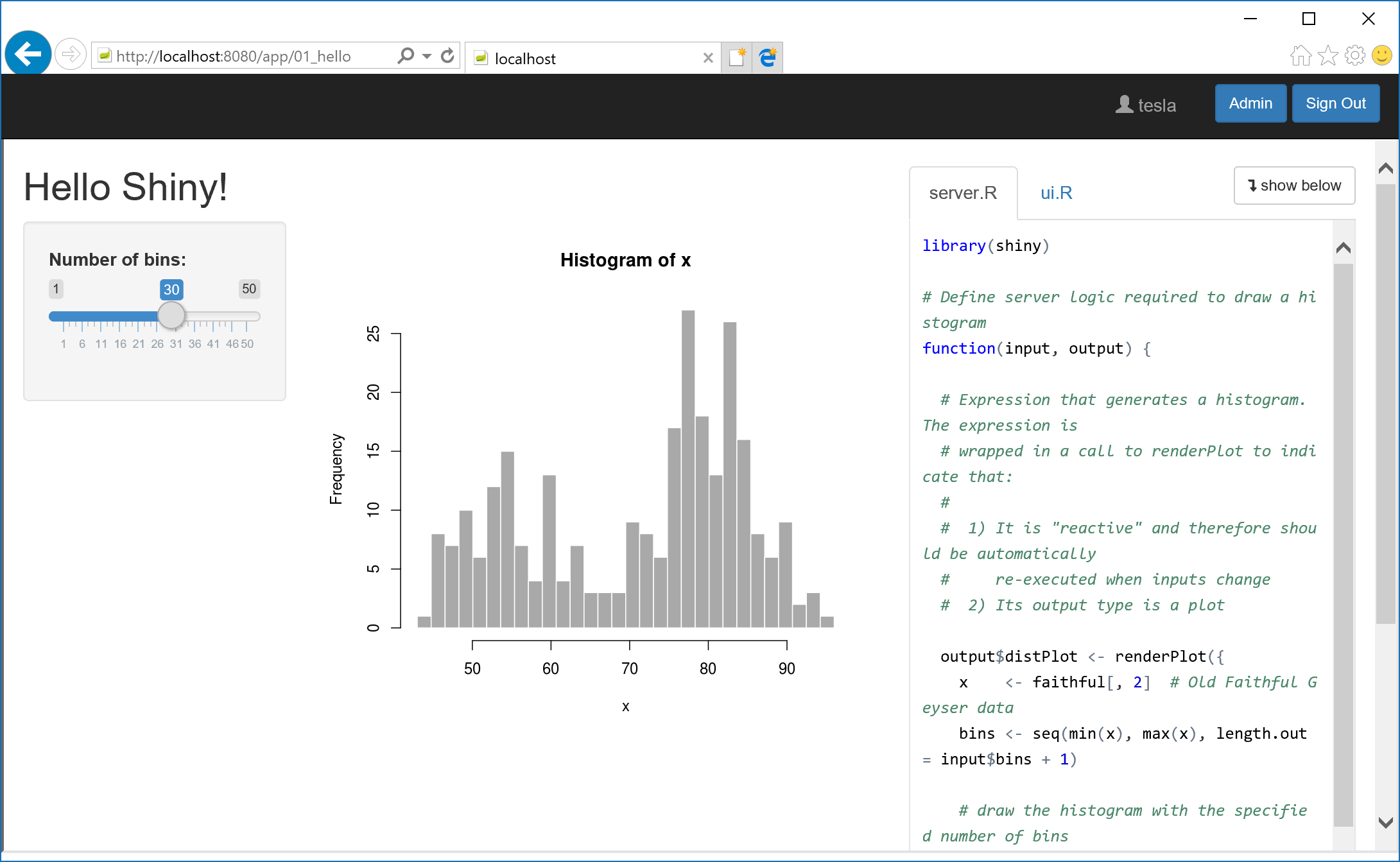Click the browser back arrow button

pyautogui.click(x=28, y=54)
